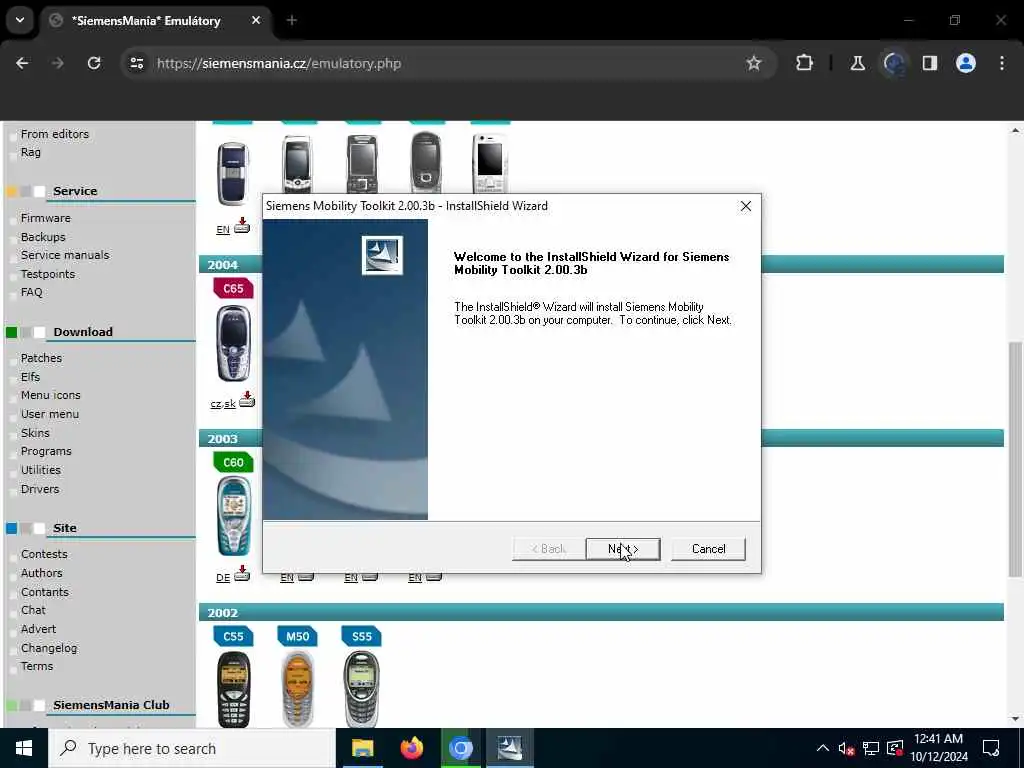Open Chrome Labs flask icon
The height and width of the screenshot is (768, 1024).
[857, 63]
